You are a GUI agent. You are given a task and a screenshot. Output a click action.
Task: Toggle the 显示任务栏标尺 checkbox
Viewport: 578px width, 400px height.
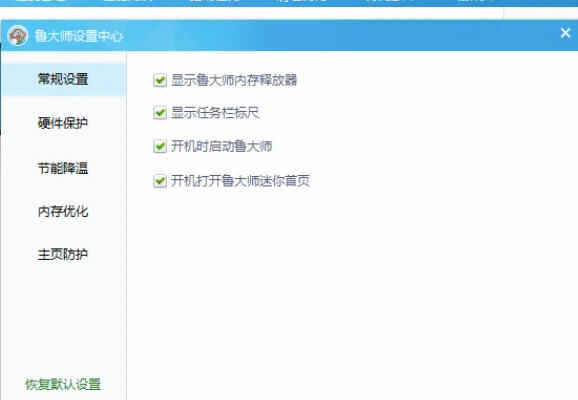160,113
